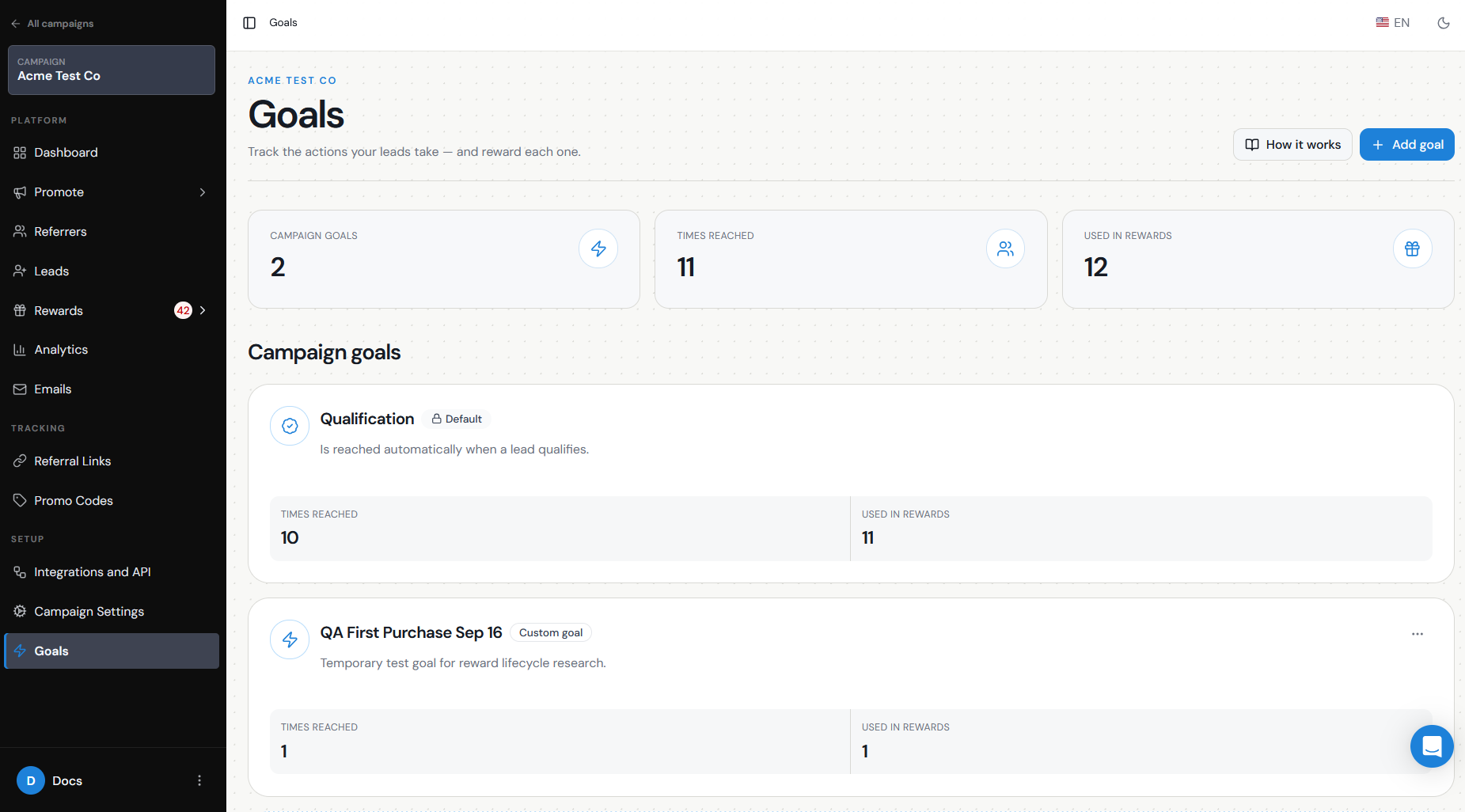Click the Times Reached people icon
The width and height of the screenshot is (1465, 812).
1005,249
